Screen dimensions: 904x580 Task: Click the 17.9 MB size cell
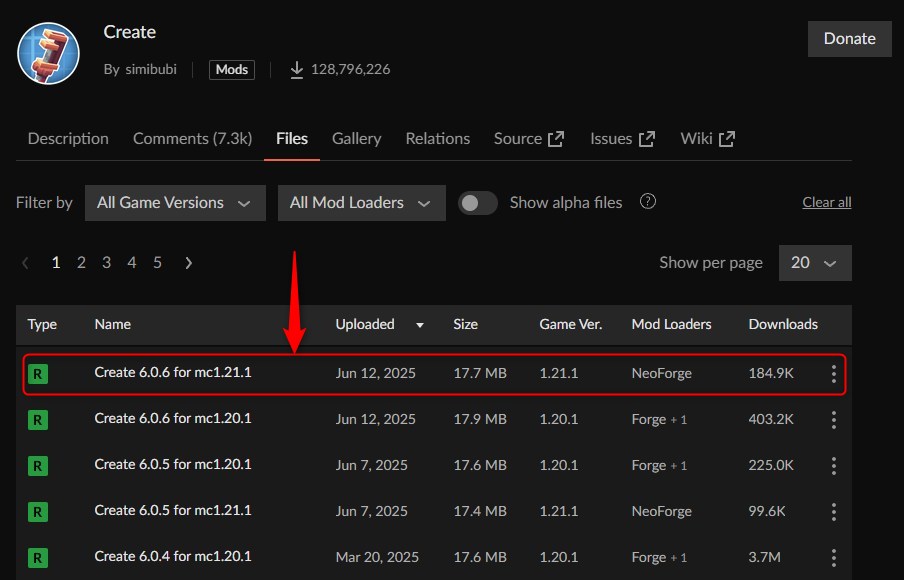[x=480, y=420]
